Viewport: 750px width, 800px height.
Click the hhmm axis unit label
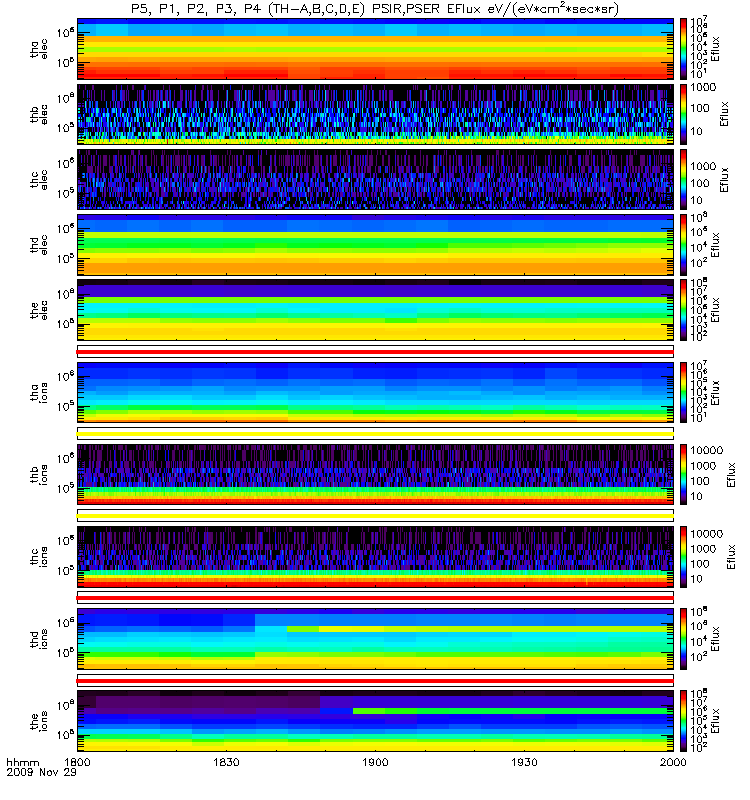pyautogui.click(x=22, y=762)
